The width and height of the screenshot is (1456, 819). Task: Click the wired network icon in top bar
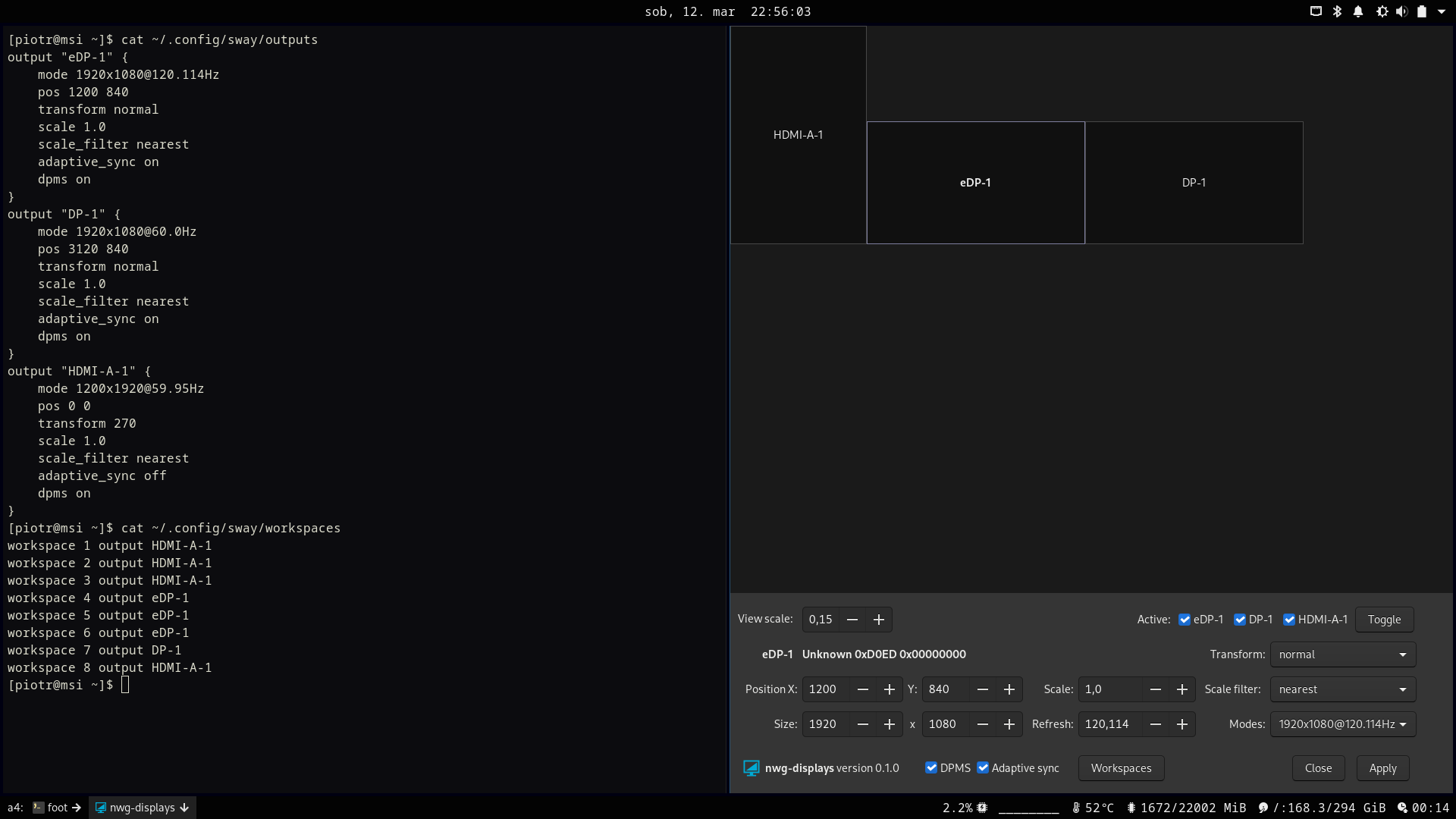[x=1316, y=11]
